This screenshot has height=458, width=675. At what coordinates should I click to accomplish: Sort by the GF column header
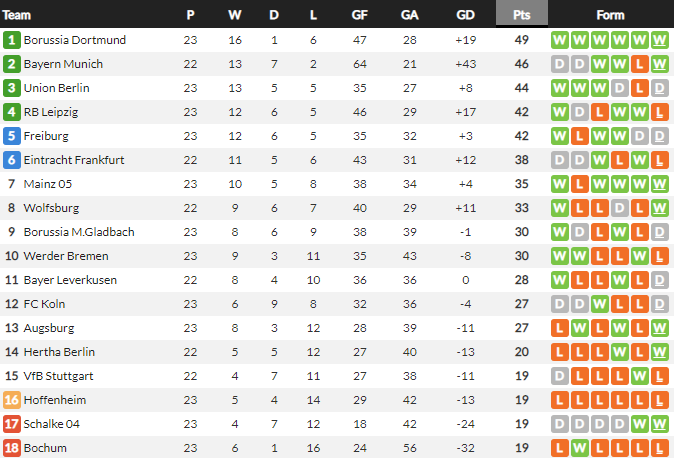[360, 15]
